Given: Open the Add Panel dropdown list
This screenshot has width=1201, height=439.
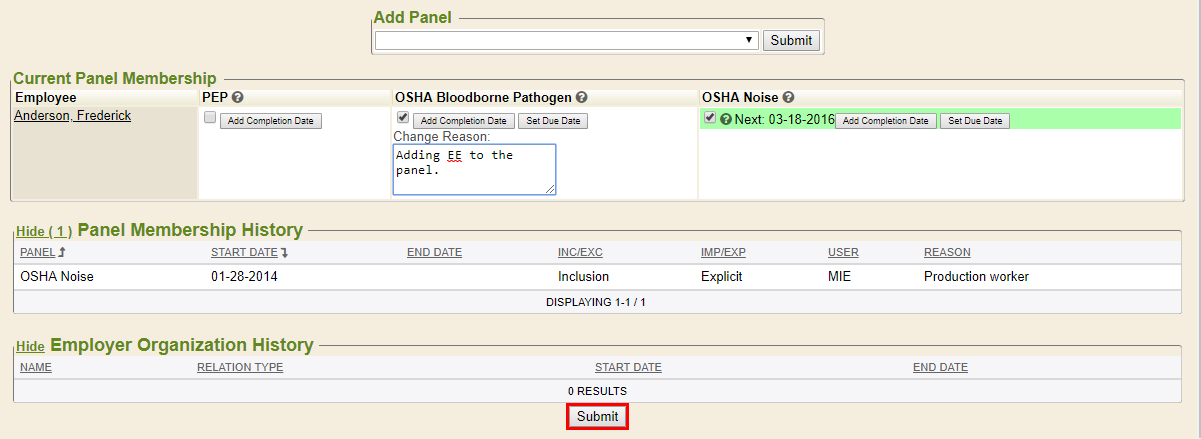Looking at the screenshot, I should pos(566,40).
